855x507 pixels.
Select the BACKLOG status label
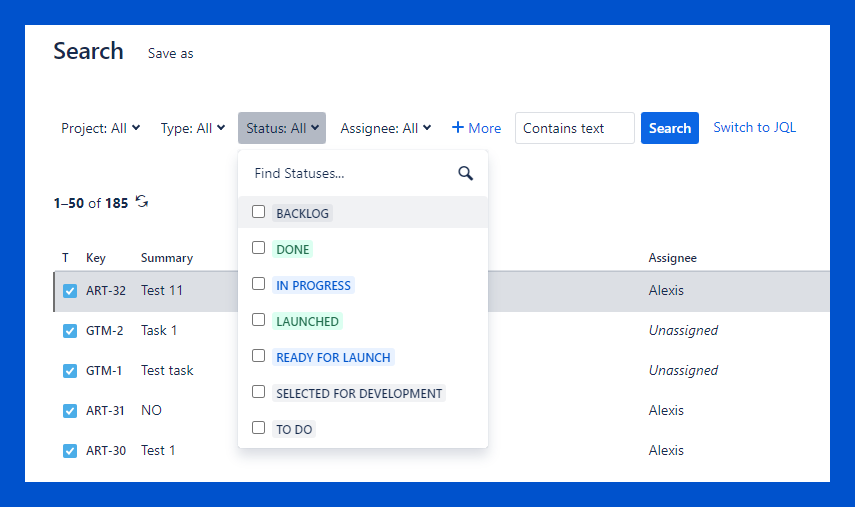302,213
